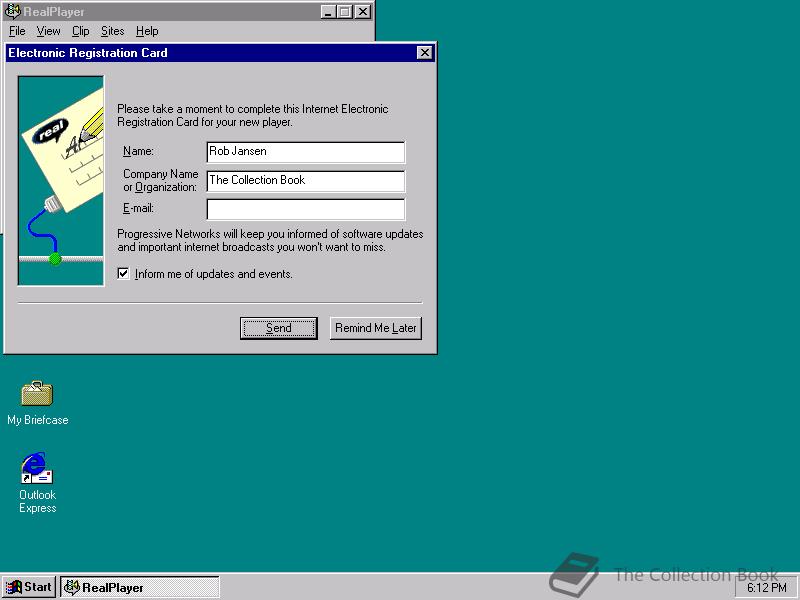Open the Windows Start menu

[x=29, y=587]
